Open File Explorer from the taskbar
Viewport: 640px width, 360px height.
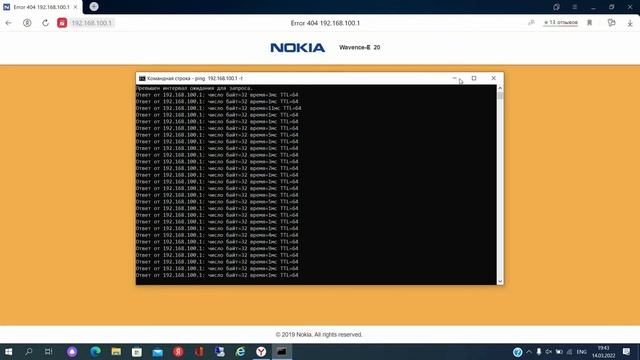click(116, 351)
